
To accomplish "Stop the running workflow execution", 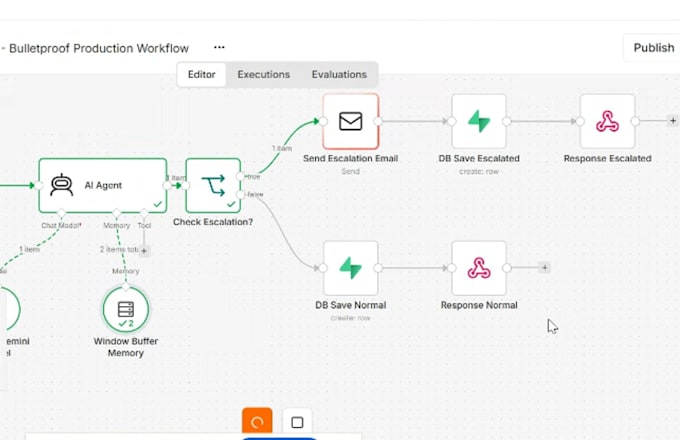I will tap(297, 422).
